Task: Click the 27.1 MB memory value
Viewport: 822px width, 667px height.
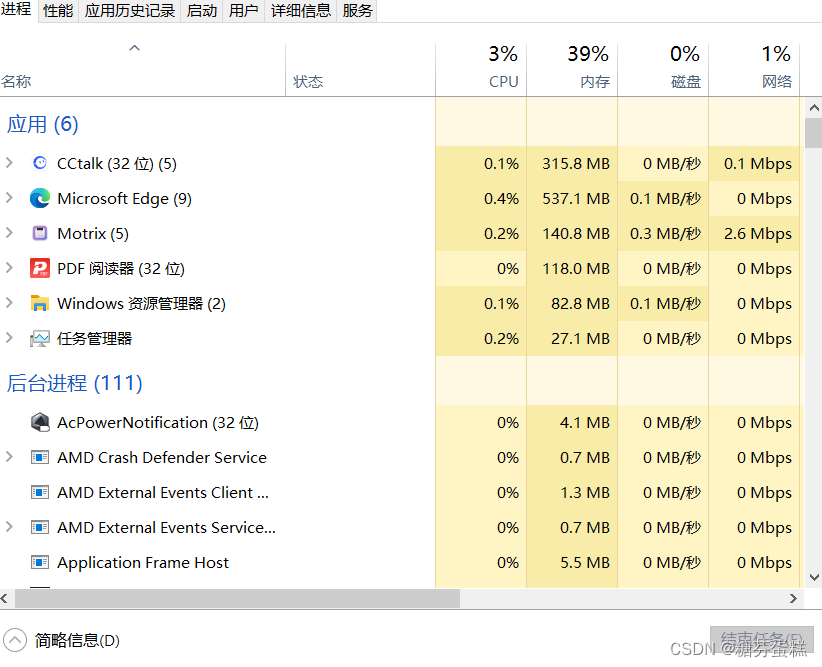Action: click(x=580, y=339)
